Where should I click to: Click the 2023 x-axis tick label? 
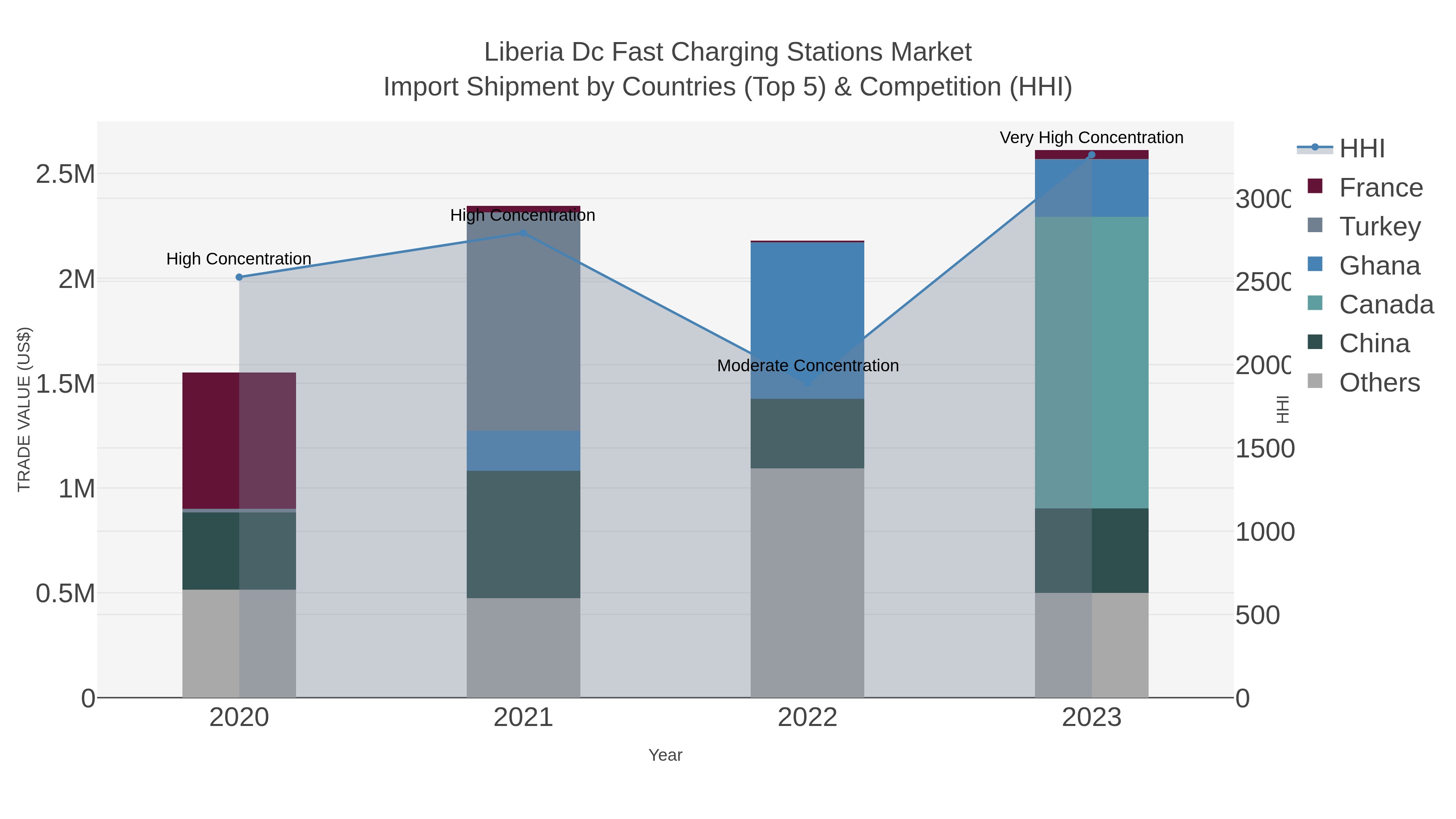pos(1092,718)
